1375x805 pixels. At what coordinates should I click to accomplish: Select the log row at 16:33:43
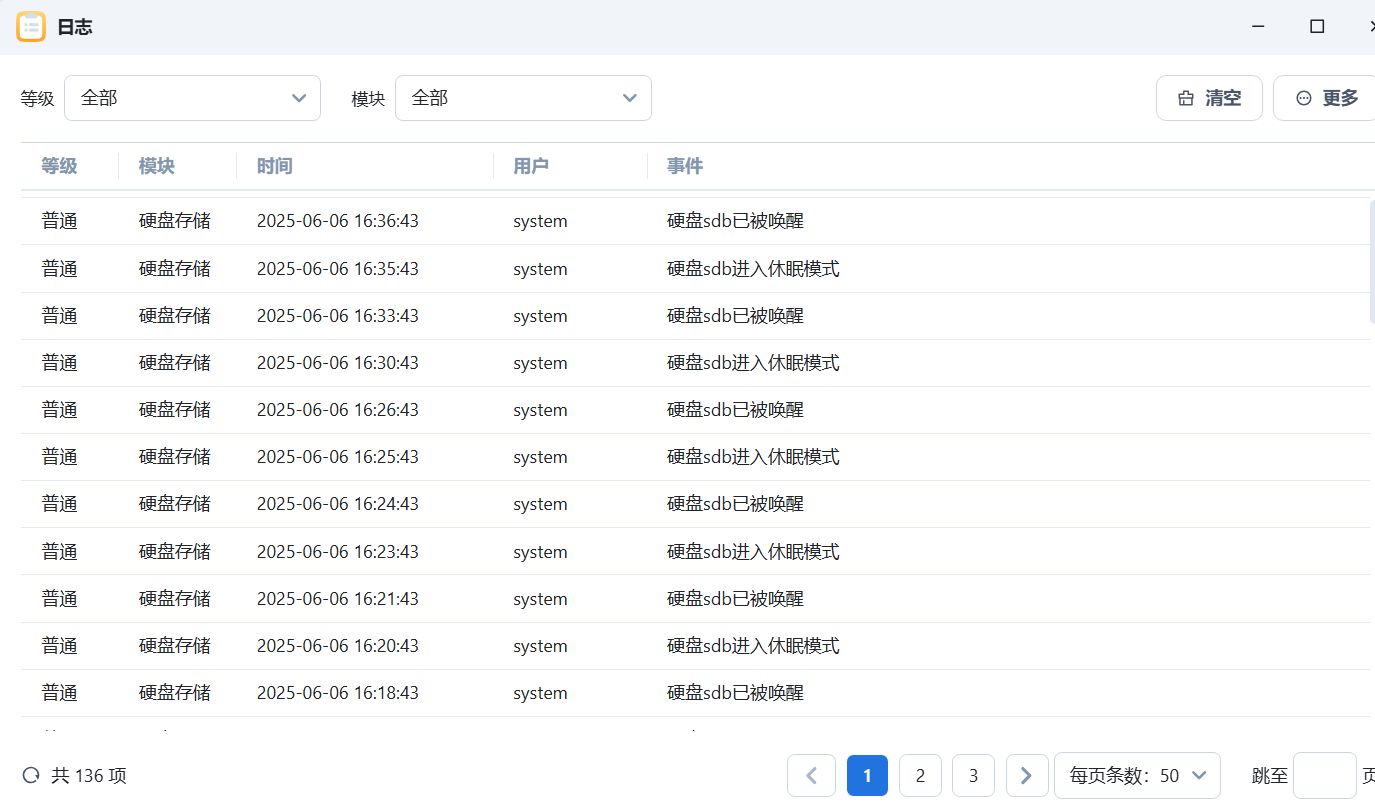tap(695, 316)
